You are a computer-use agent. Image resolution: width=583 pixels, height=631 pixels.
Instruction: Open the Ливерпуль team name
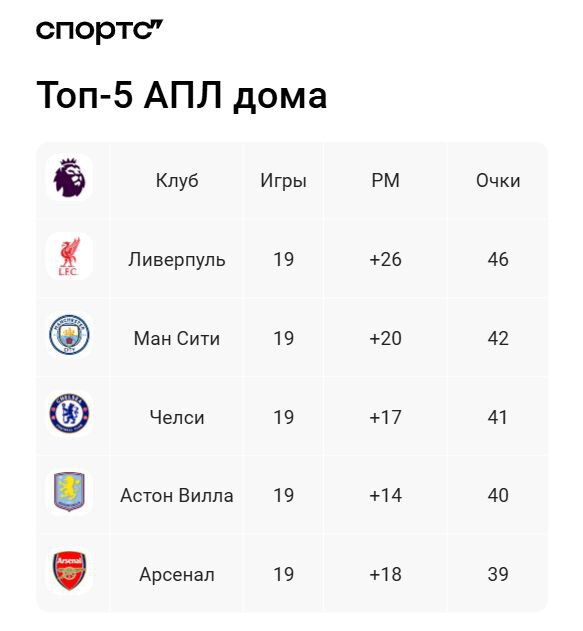(177, 260)
